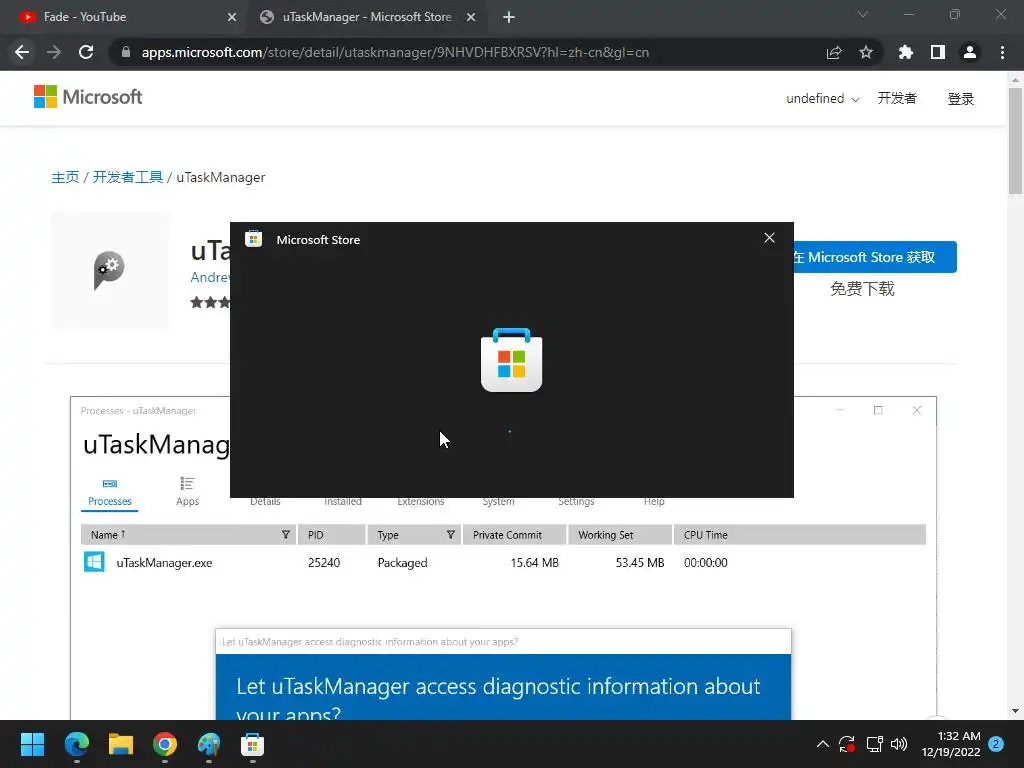Open the Windows Start menu
The image size is (1024, 768).
coord(33,744)
